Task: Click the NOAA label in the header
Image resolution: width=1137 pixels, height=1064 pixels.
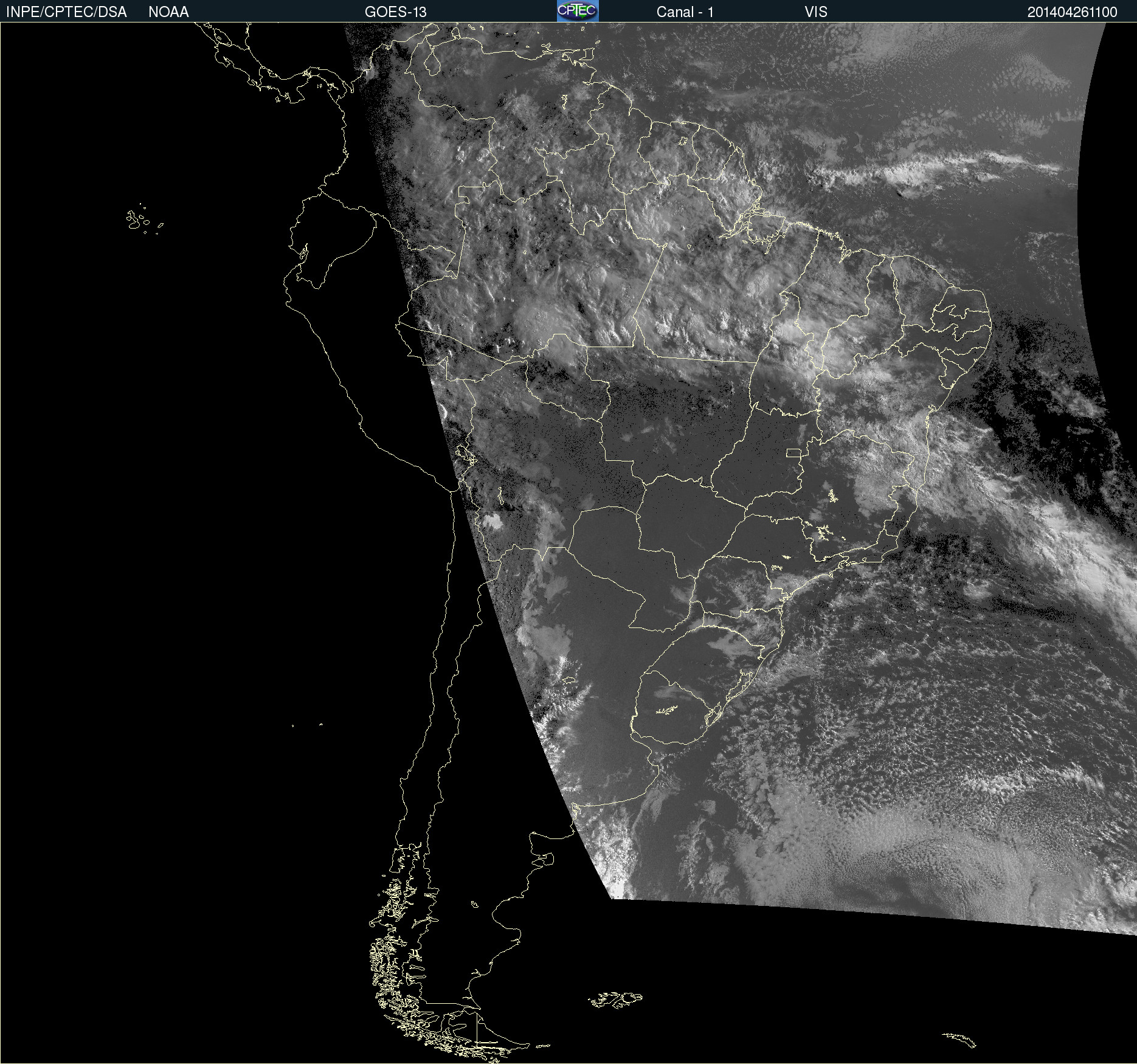Action: point(168,12)
